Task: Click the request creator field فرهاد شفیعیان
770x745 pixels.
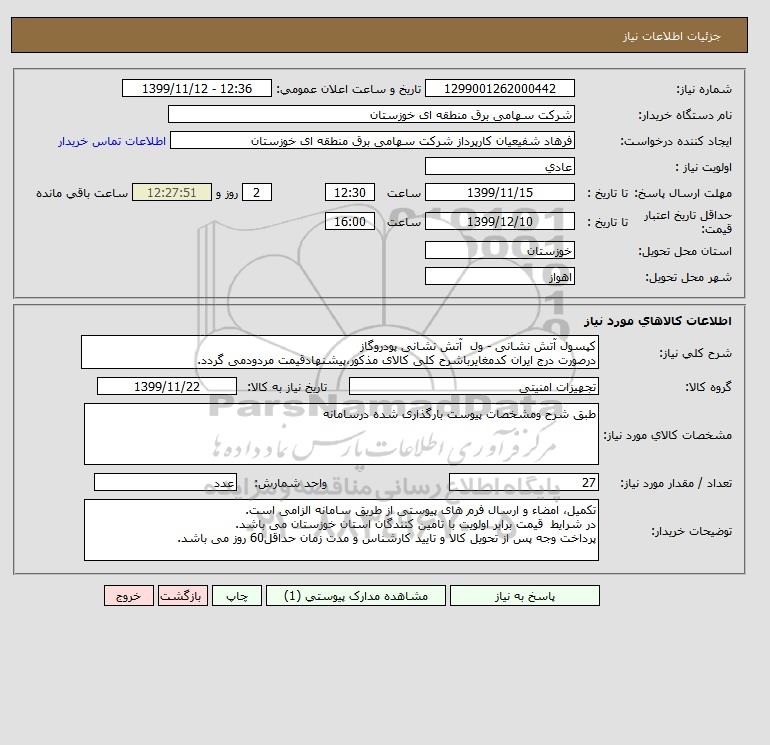Action: pyautogui.click(x=372, y=140)
